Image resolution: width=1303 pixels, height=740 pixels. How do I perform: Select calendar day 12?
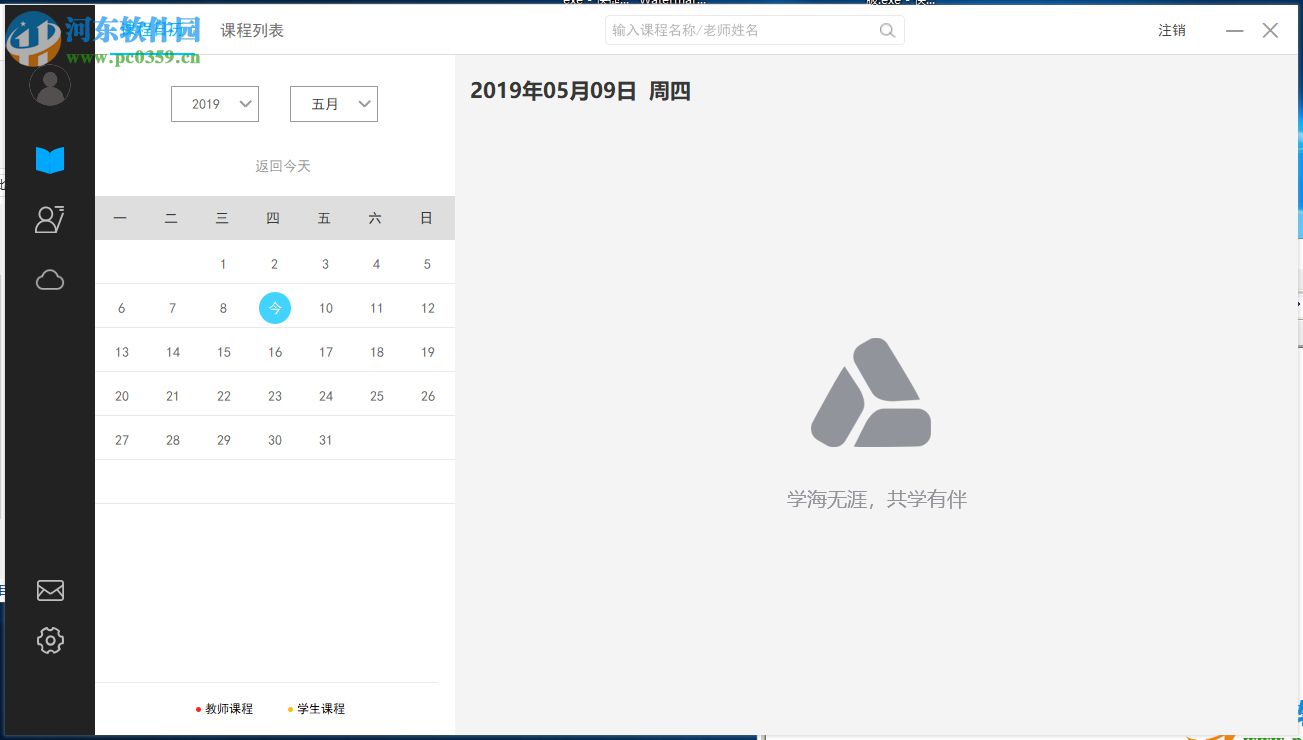click(428, 308)
